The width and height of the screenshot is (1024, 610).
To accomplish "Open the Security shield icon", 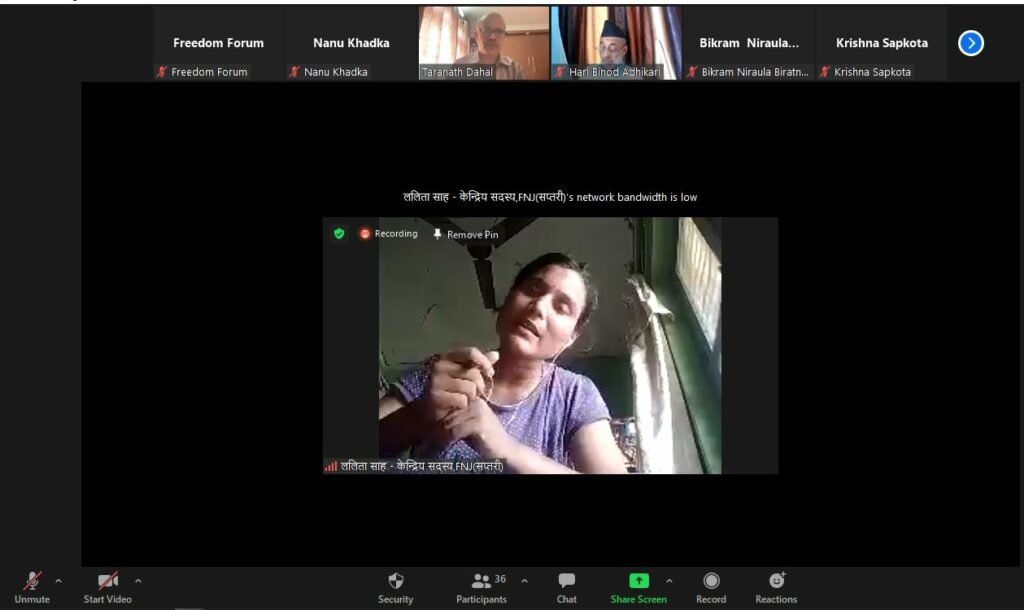I will tap(395, 581).
